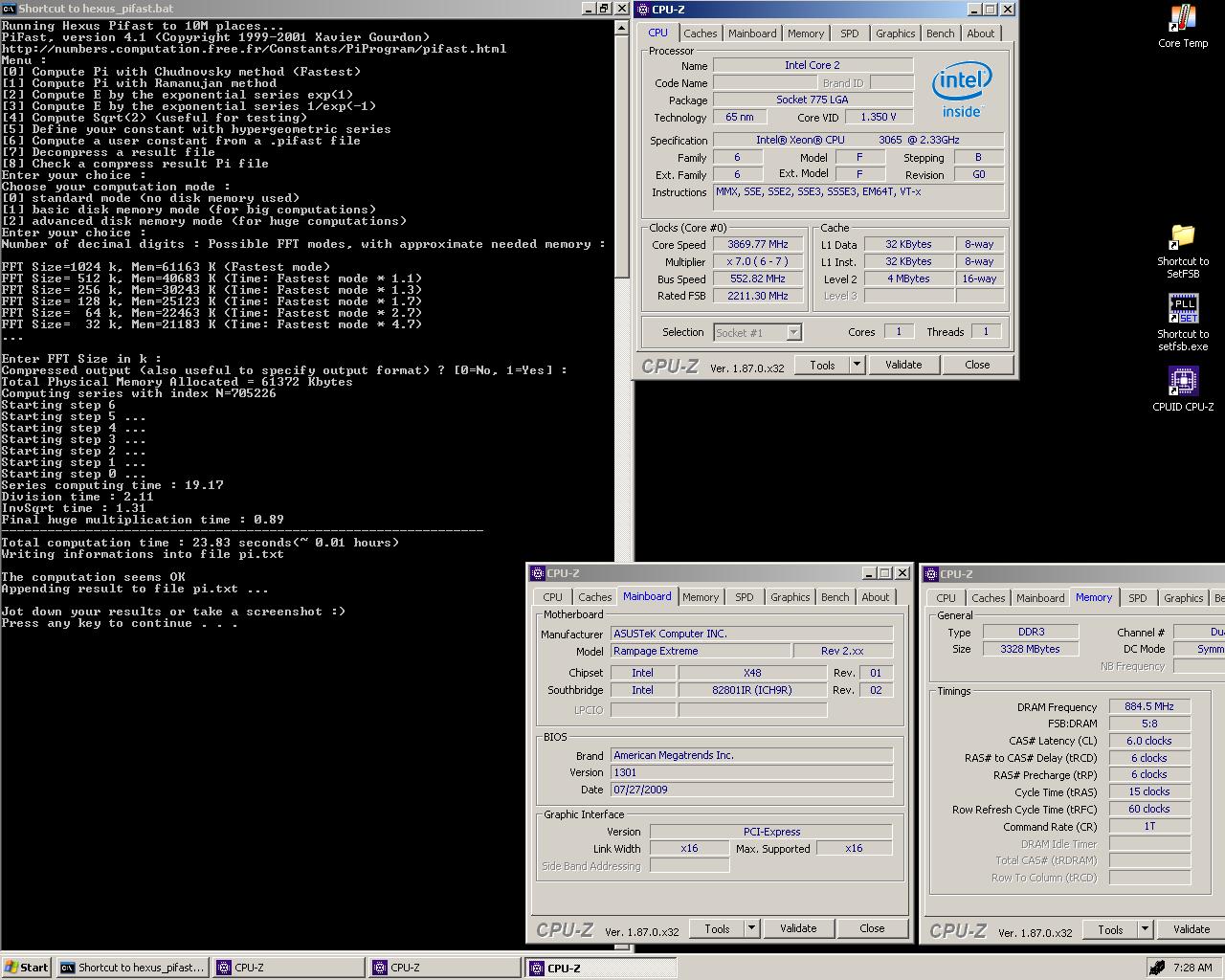This screenshot has height=980, width=1225.
Task: Select SPD tab in Mainboard CPU-Z window
Action: [x=745, y=597]
